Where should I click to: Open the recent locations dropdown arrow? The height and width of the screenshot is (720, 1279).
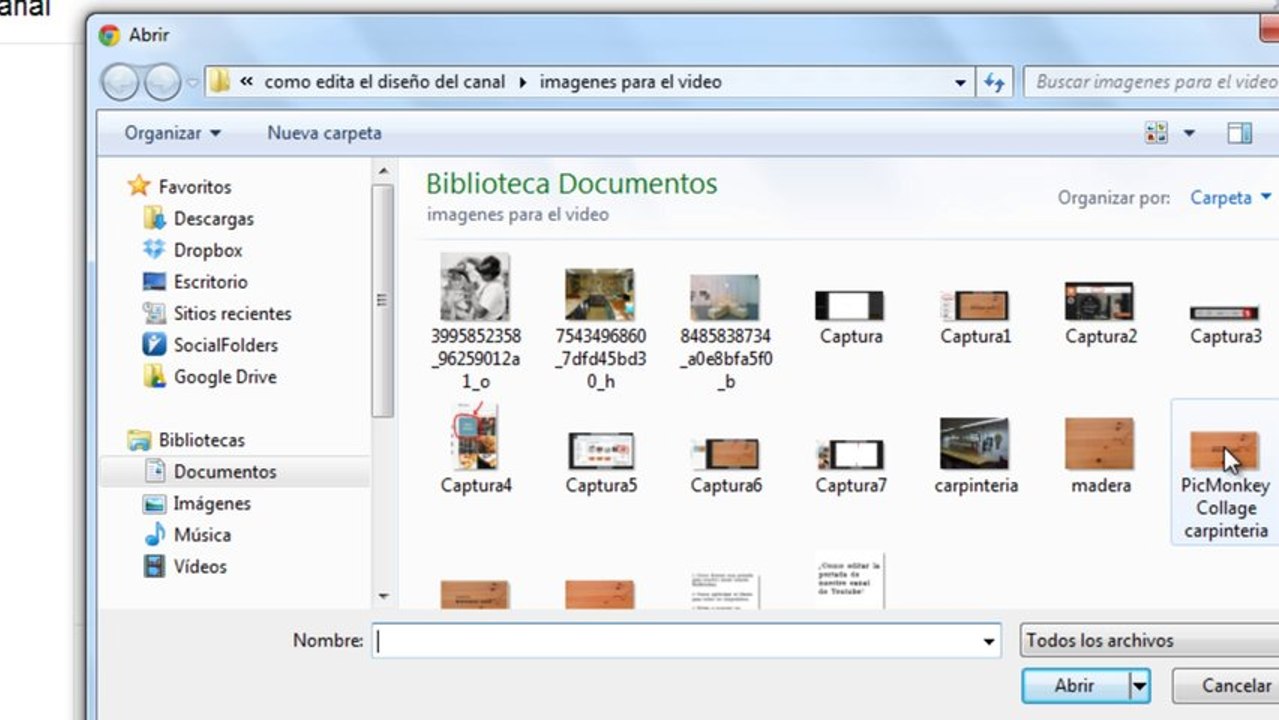click(193, 83)
